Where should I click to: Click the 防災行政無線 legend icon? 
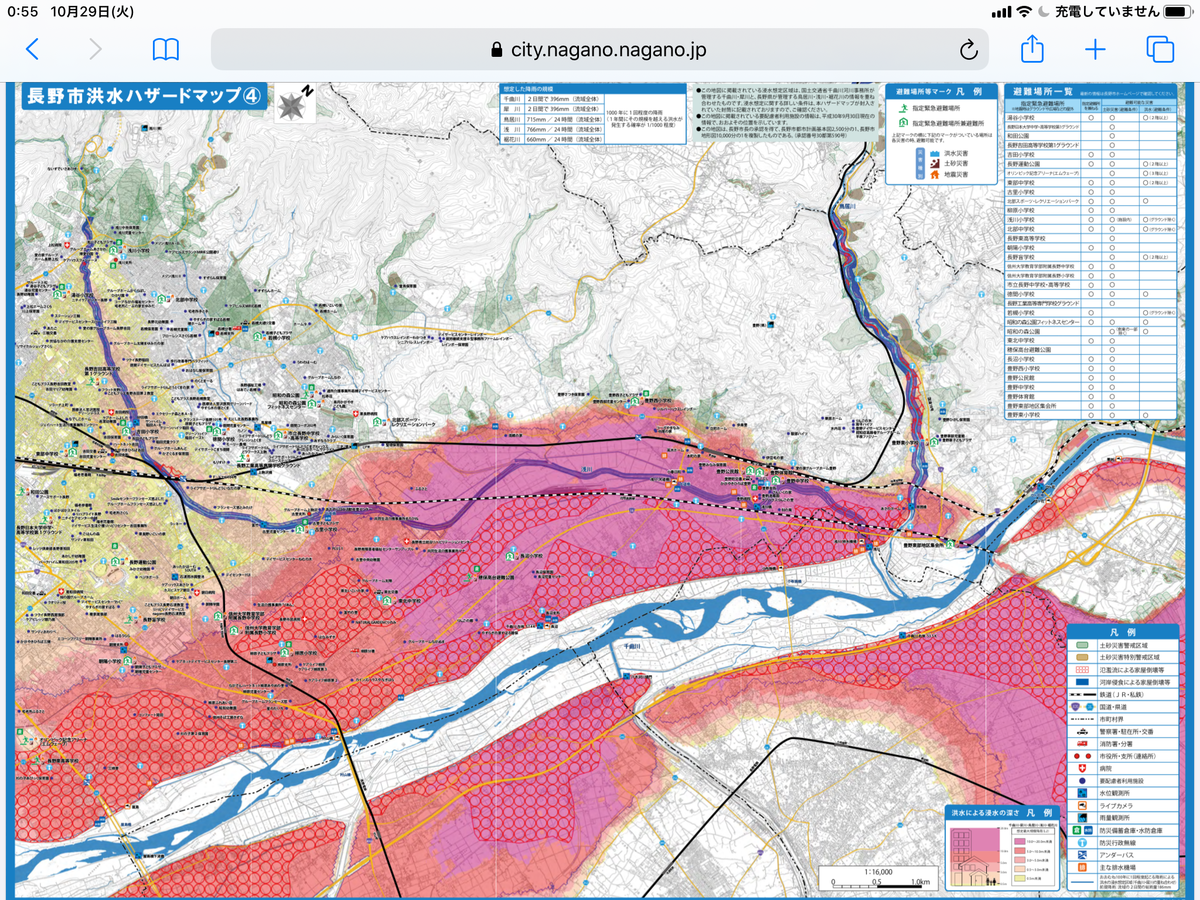(1082, 843)
